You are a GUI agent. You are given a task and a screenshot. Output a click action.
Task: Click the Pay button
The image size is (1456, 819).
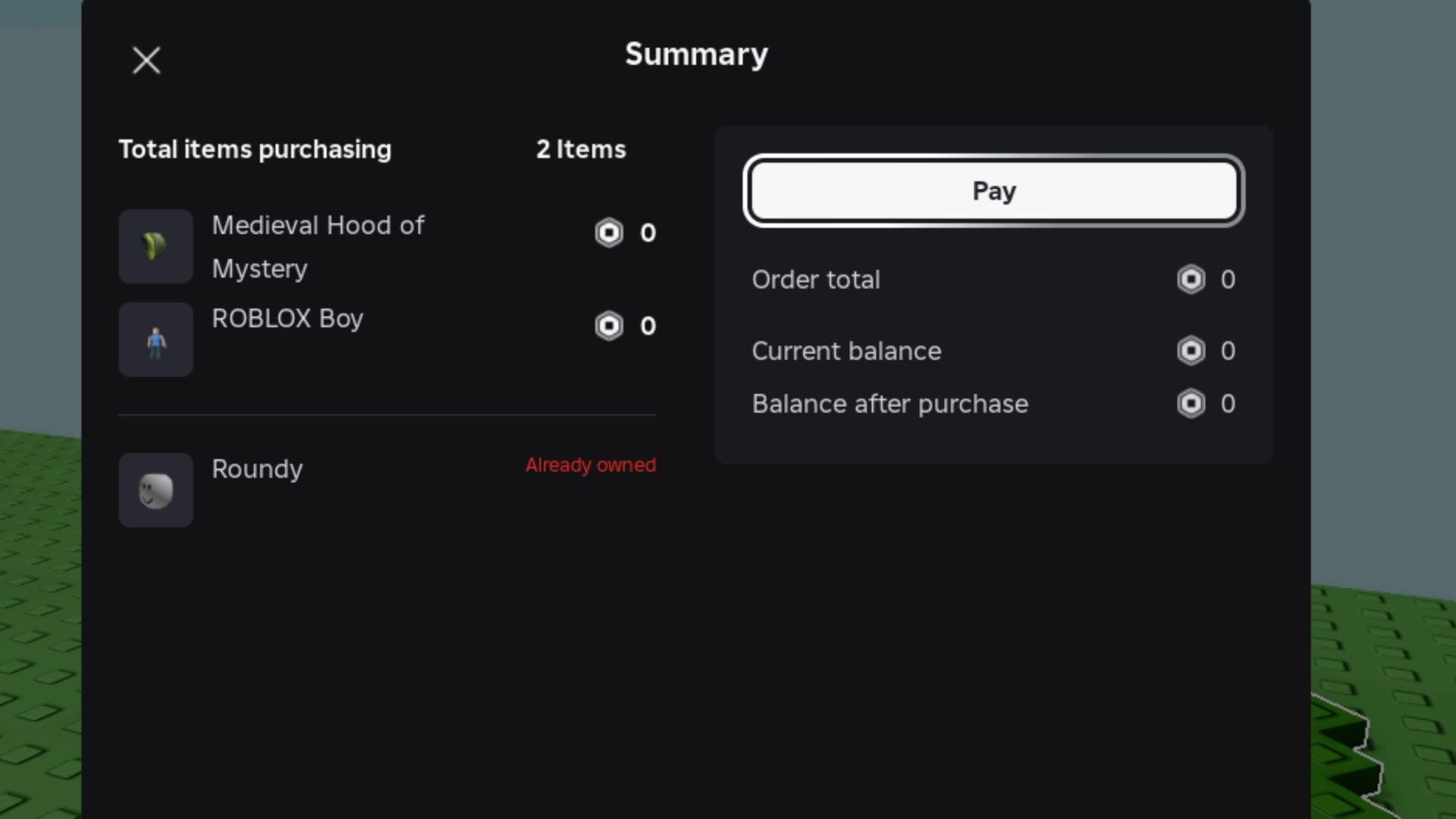[x=993, y=191]
